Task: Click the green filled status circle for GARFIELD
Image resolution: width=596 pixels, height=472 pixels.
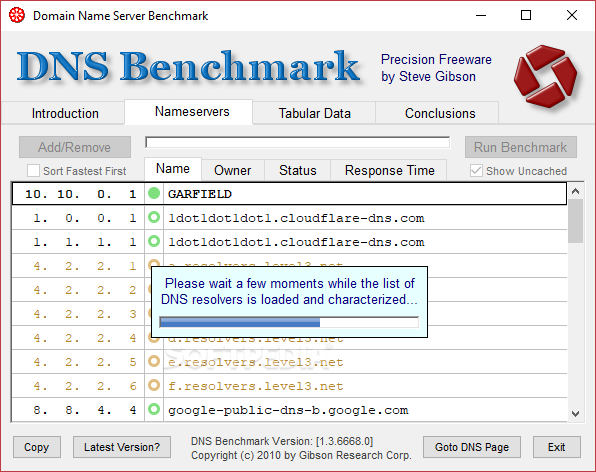Action: pyautogui.click(x=154, y=193)
